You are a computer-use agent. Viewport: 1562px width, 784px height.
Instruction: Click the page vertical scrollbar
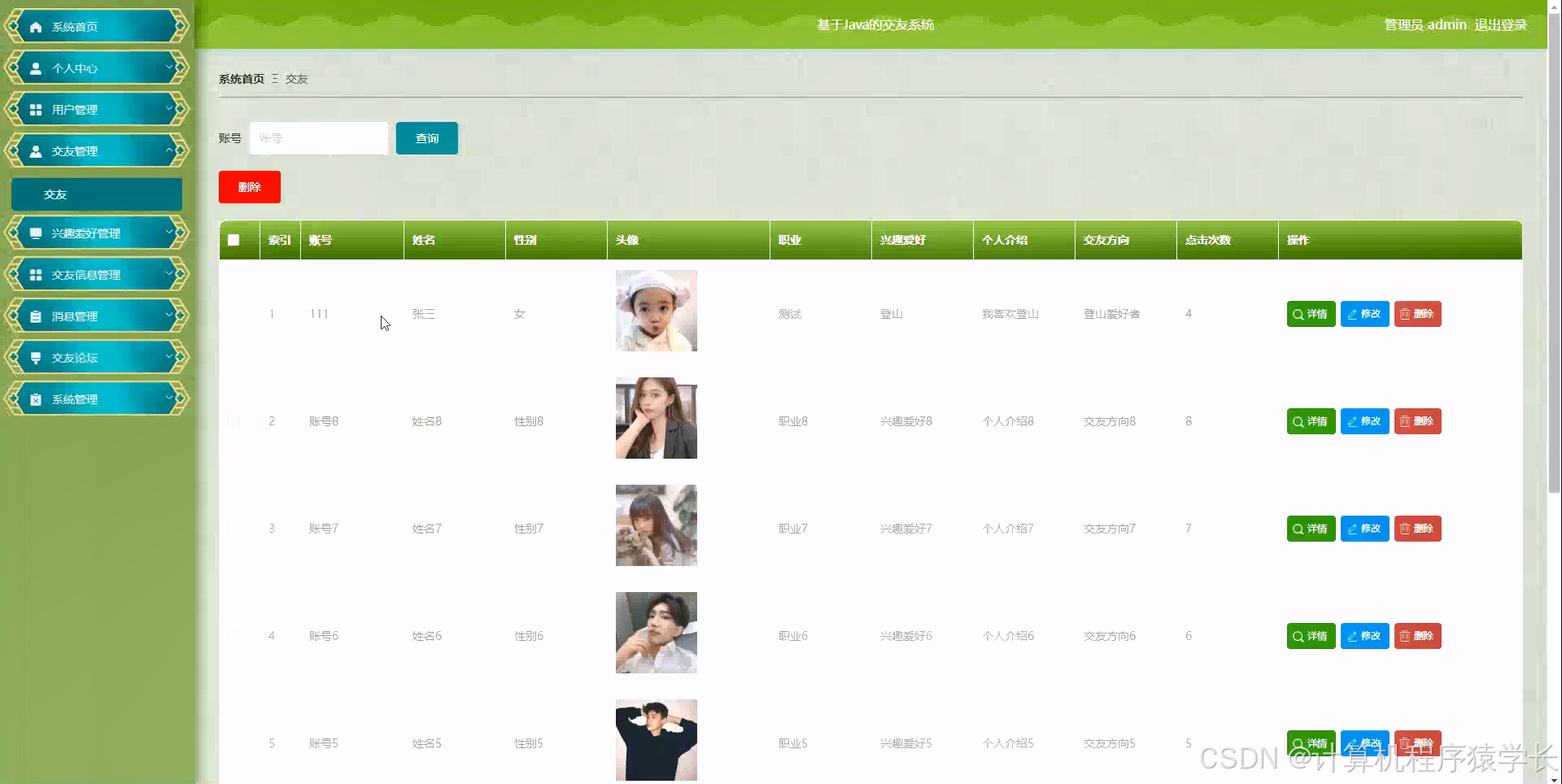point(1555,252)
